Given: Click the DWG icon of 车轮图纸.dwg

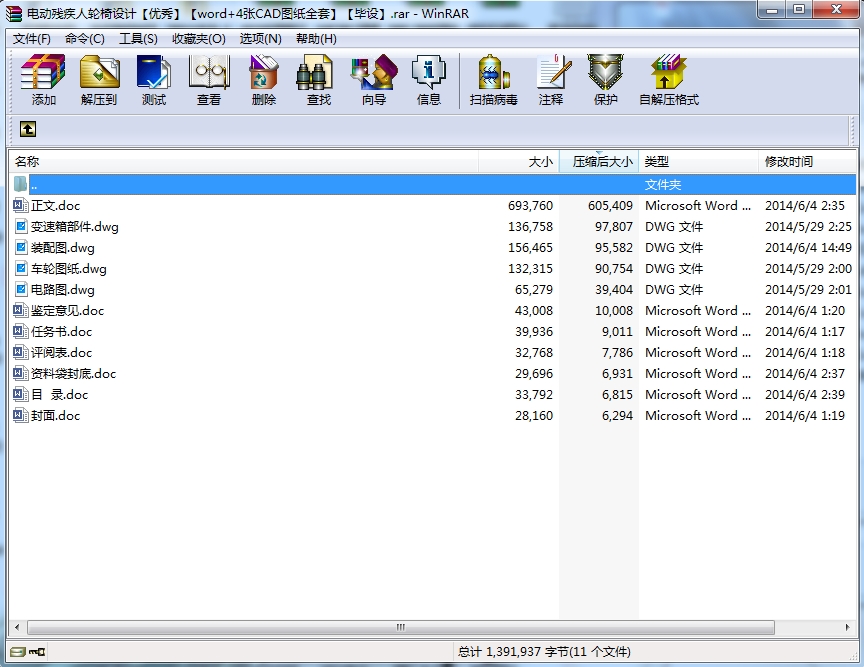Looking at the screenshot, I should pos(21,268).
